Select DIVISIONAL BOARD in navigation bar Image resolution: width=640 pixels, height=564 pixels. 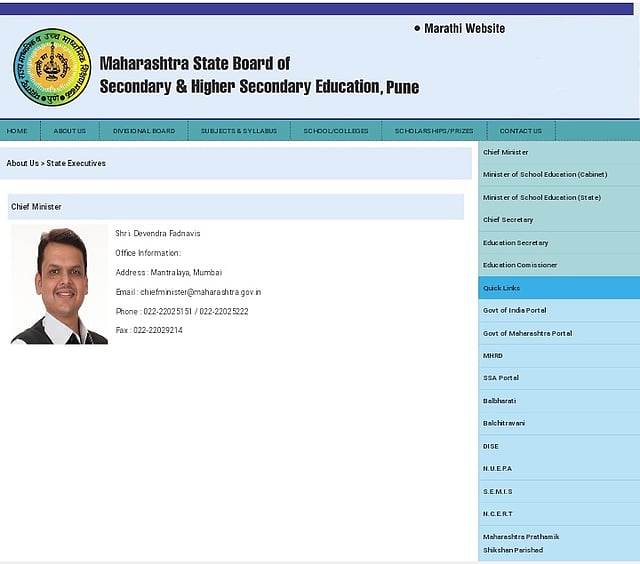click(x=143, y=131)
